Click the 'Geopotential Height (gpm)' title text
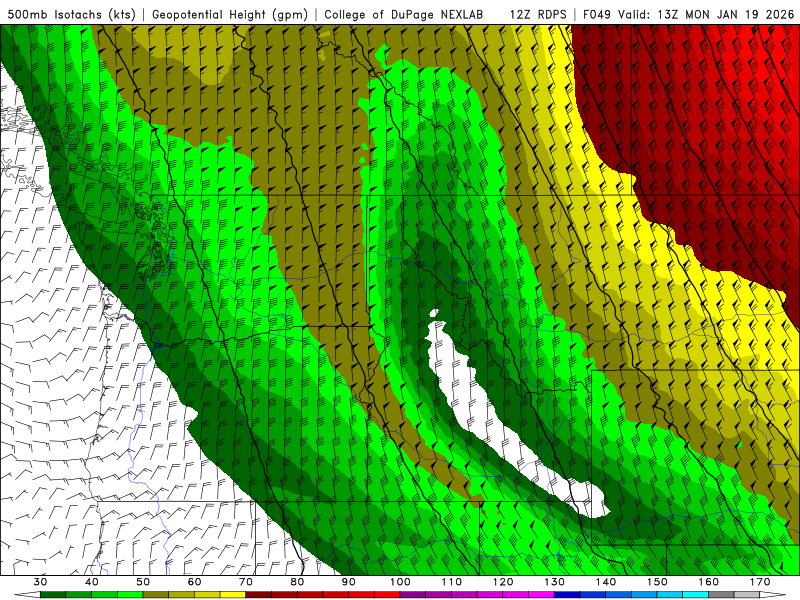The width and height of the screenshot is (800, 600). coord(230,14)
